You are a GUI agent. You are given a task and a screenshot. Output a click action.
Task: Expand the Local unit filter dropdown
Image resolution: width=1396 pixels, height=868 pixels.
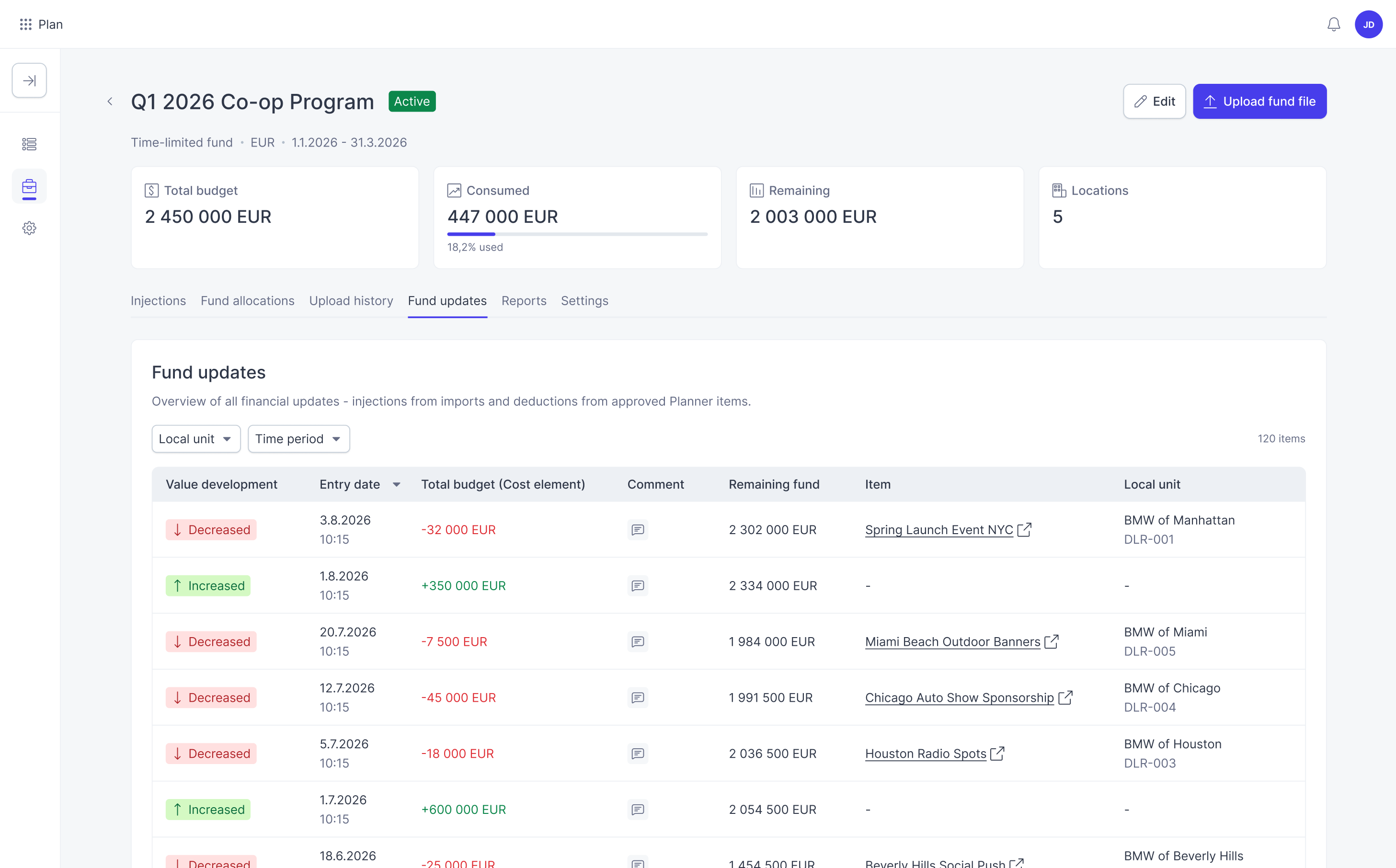pos(196,439)
